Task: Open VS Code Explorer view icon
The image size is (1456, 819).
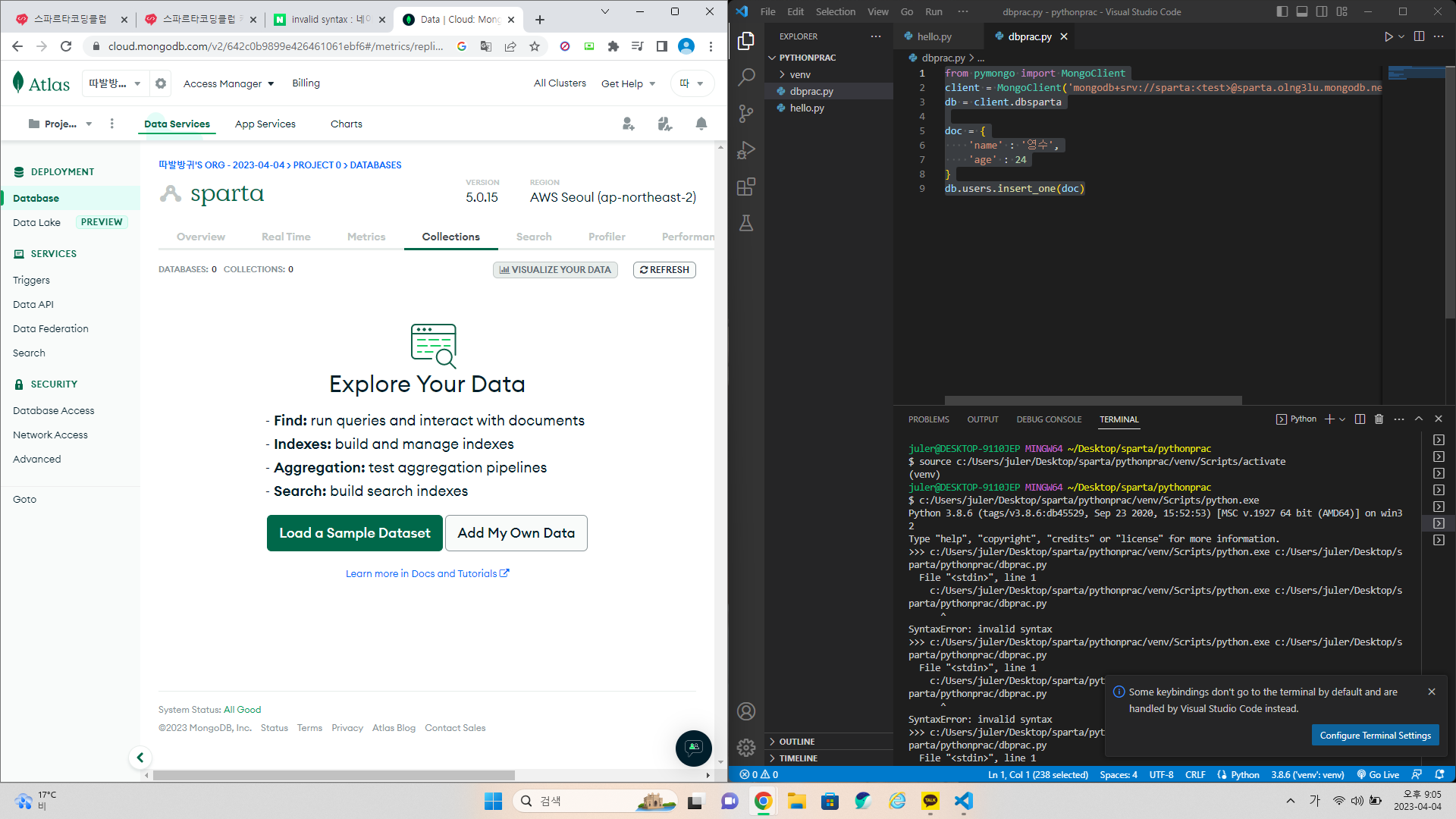Action: [746, 40]
